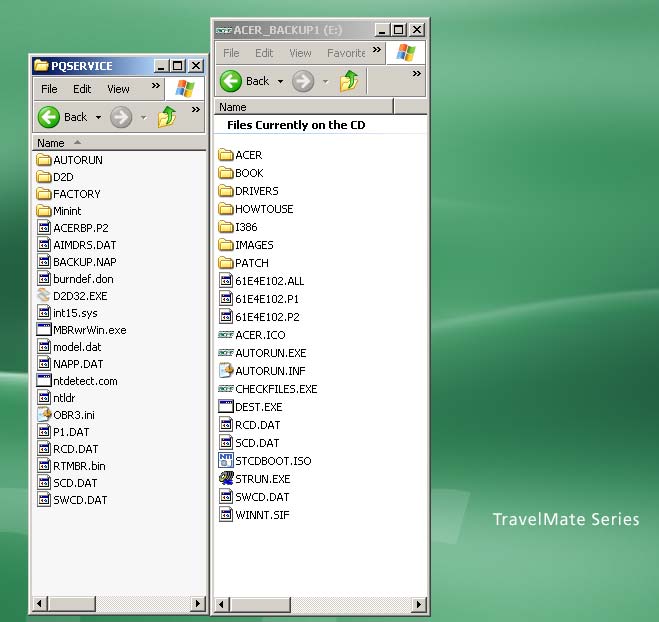Screen dimensions: 659x622
Task: Click horizontal scrollbar thumb in PQSERVICE window
Action: click(x=72, y=604)
